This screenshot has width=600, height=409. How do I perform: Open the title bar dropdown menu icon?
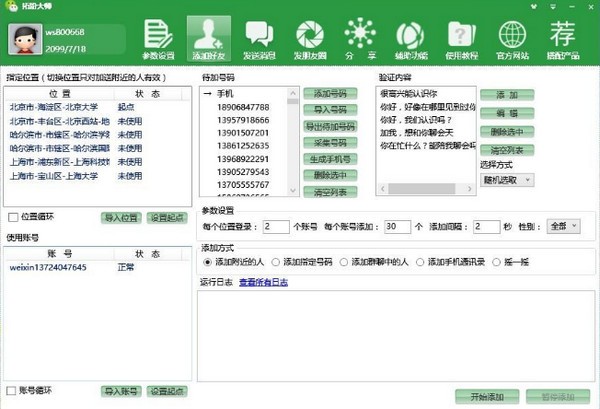553,7
